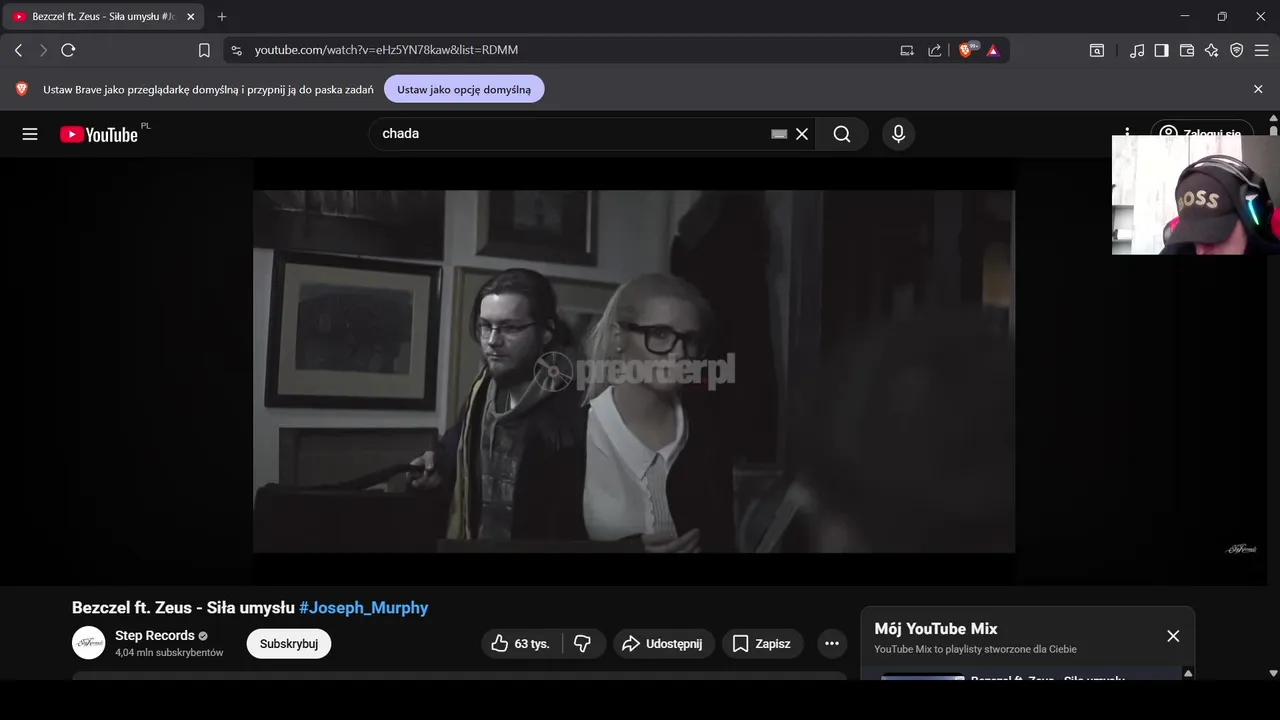Open the Brave tab search icon
1280x720 pixels.
pyautogui.click(x=1097, y=50)
